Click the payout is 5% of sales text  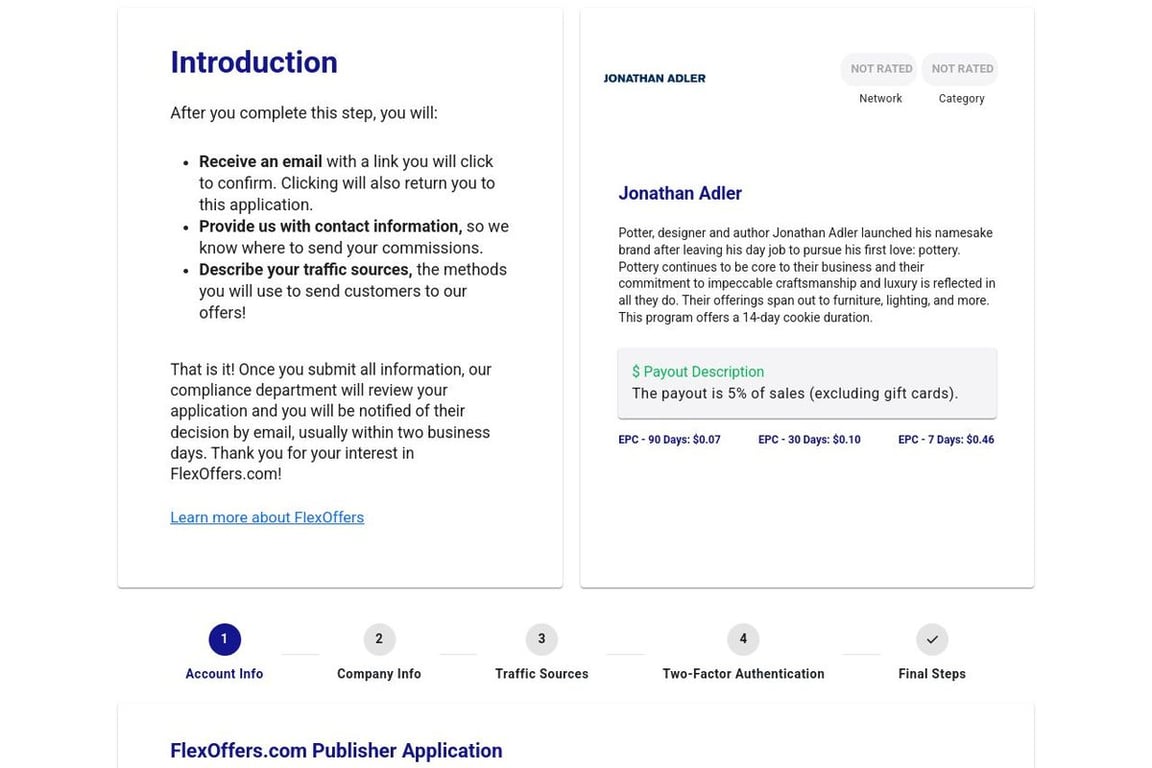pyautogui.click(x=794, y=393)
